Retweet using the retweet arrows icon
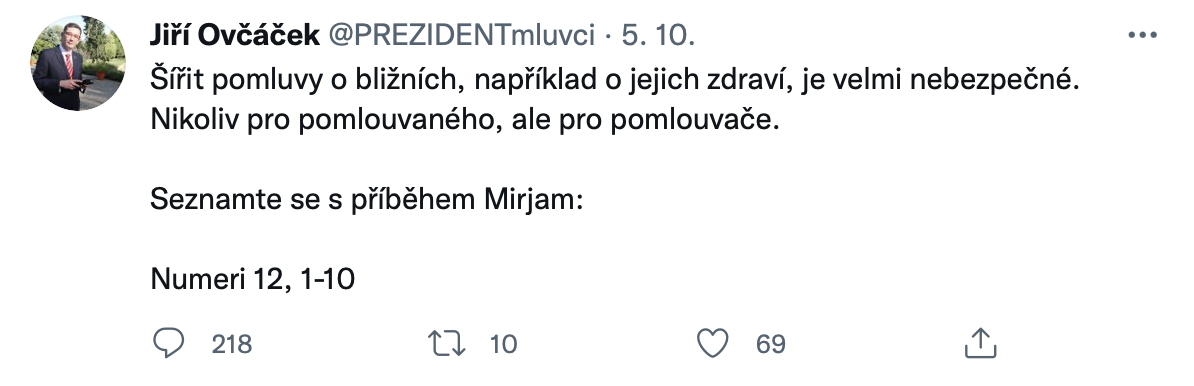 [x=447, y=343]
